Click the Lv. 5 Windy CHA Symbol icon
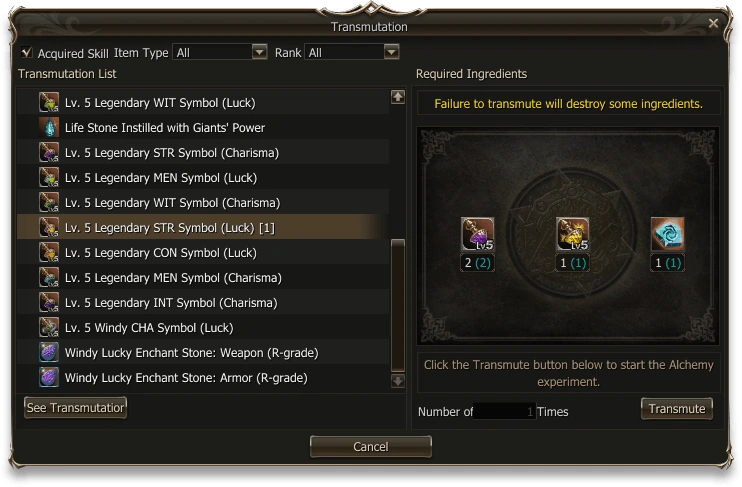The width and height of the screenshot is (742, 487). (49, 328)
